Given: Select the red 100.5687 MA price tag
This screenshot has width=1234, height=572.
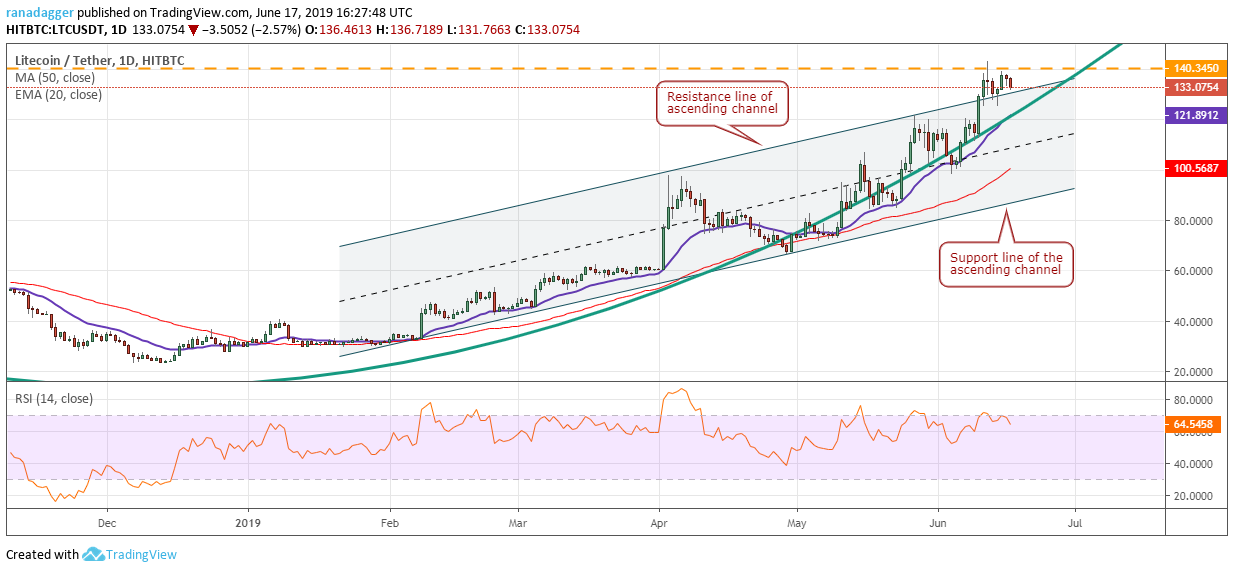Looking at the screenshot, I should pos(1197,169).
